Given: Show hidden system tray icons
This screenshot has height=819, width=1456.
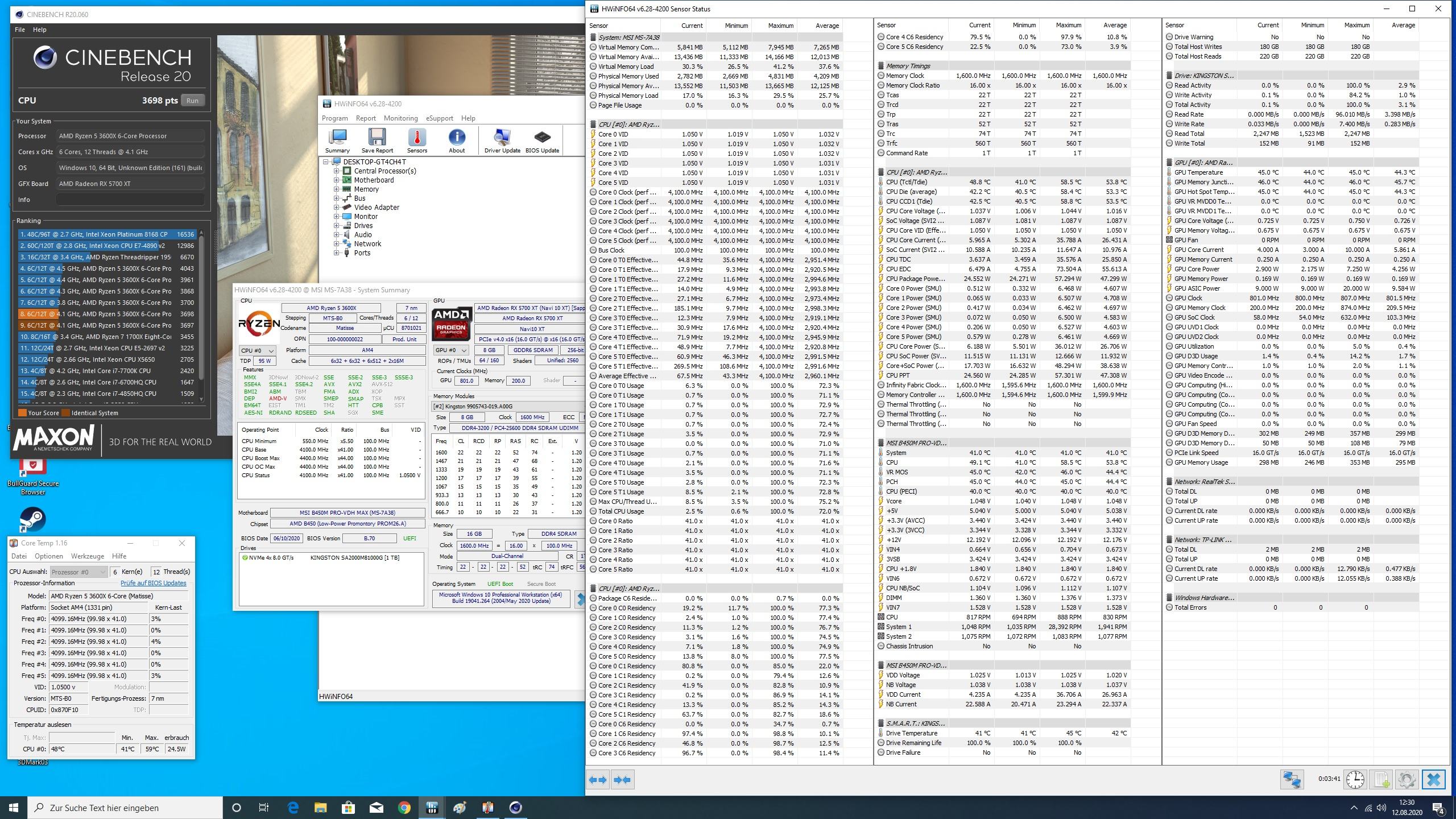Looking at the screenshot, I should coord(1354,808).
